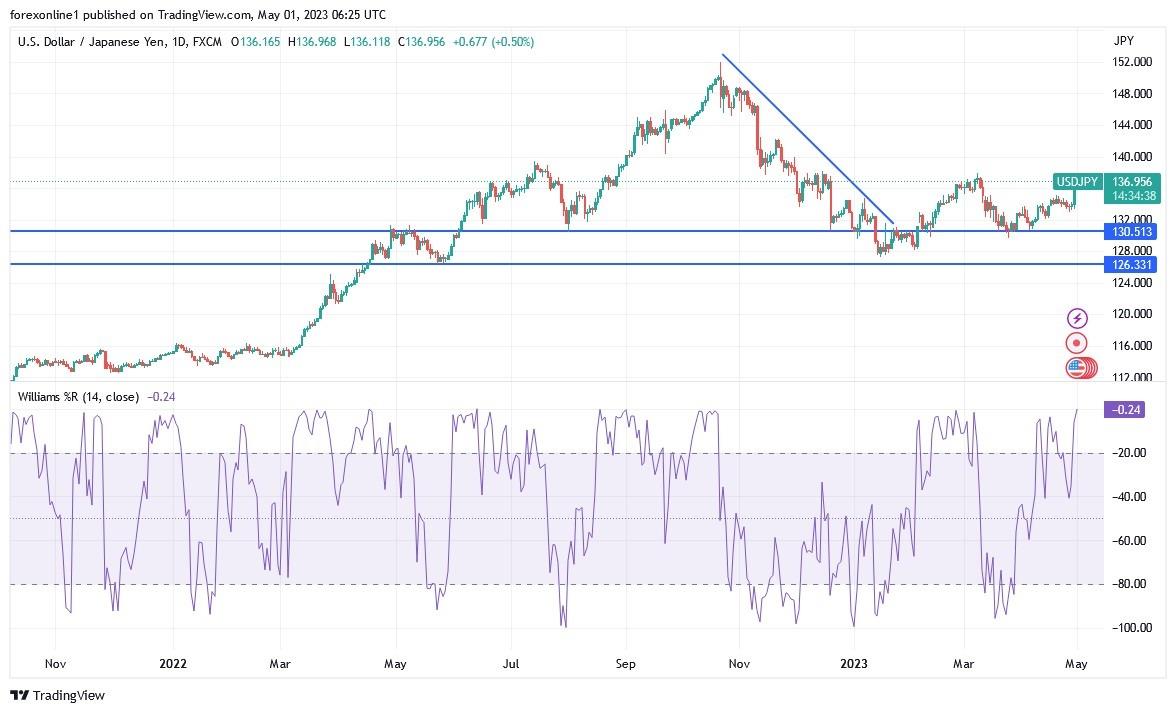Click the lightning bolt alert icon
This screenshot has width=1176, height=713.
coord(1076,318)
